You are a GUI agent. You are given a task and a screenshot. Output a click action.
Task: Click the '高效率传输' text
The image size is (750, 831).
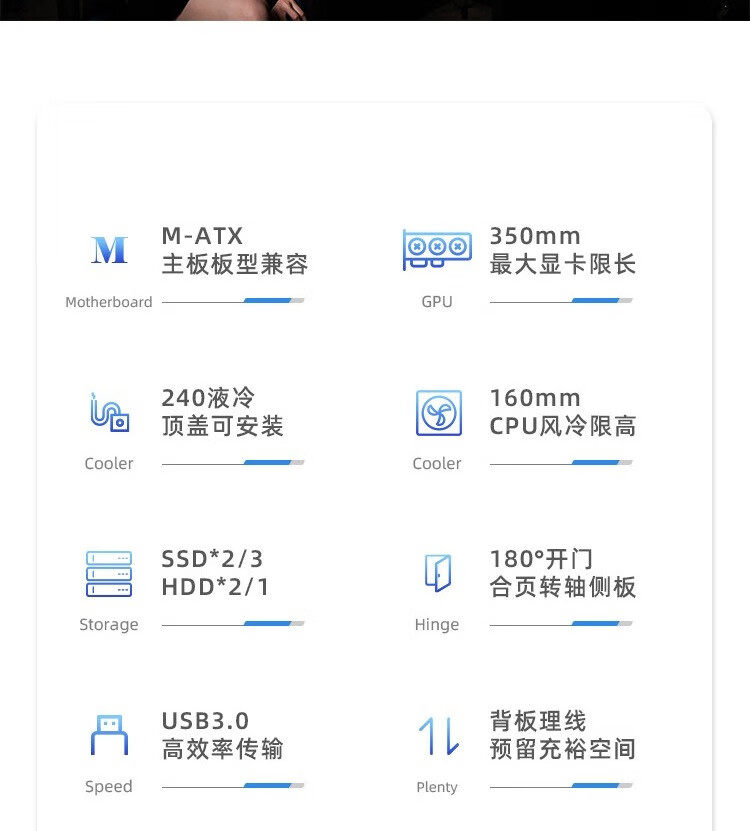click(x=223, y=749)
